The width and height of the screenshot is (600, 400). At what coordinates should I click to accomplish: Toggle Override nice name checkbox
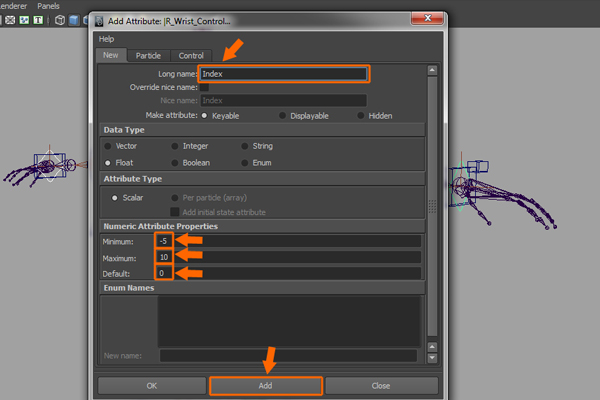204,87
